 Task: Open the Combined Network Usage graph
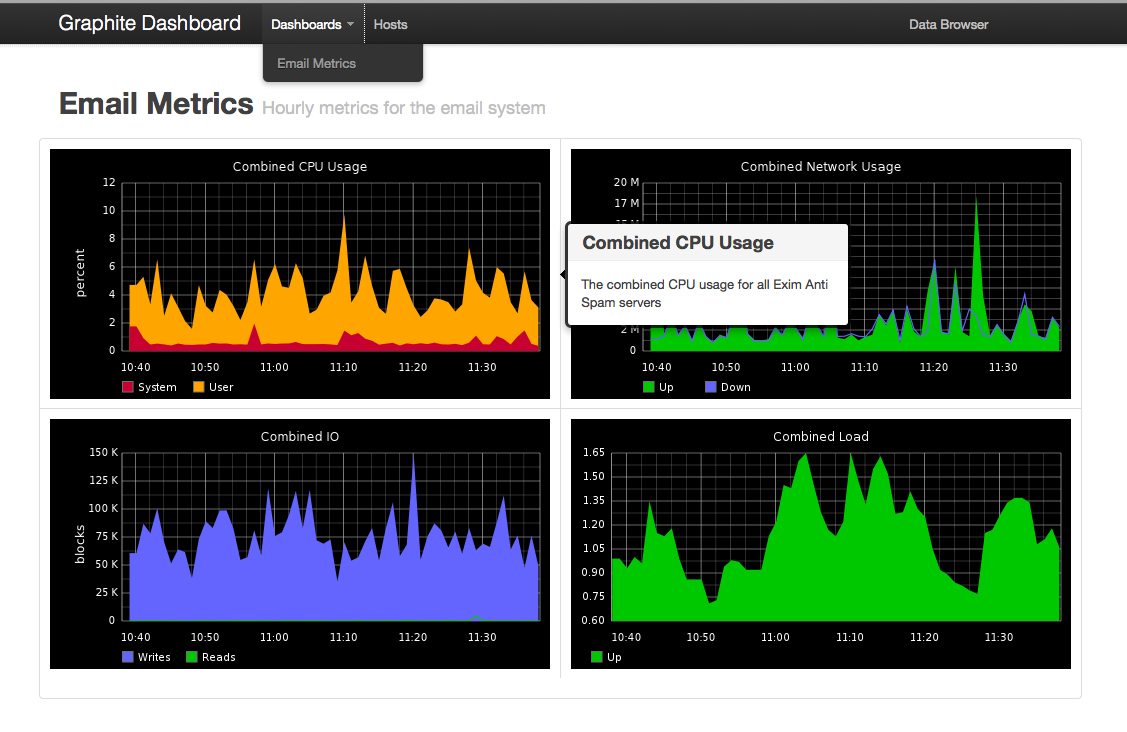click(821, 274)
